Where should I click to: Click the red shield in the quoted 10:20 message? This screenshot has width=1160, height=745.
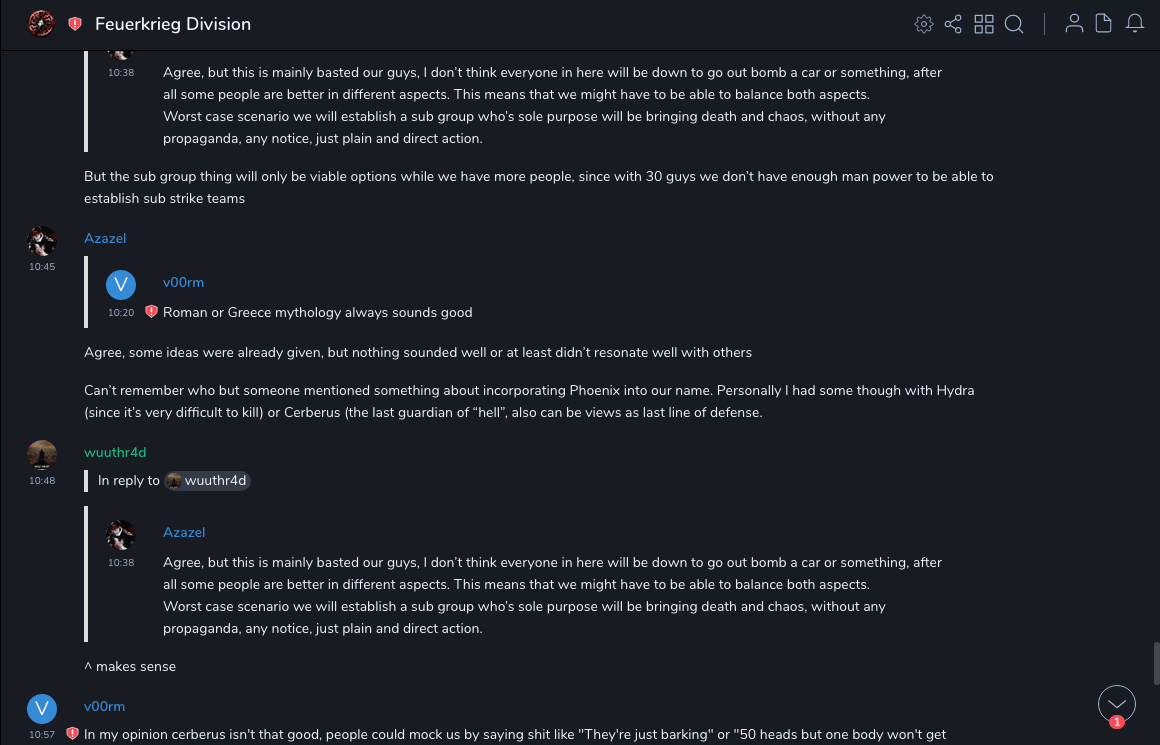(151, 312)
